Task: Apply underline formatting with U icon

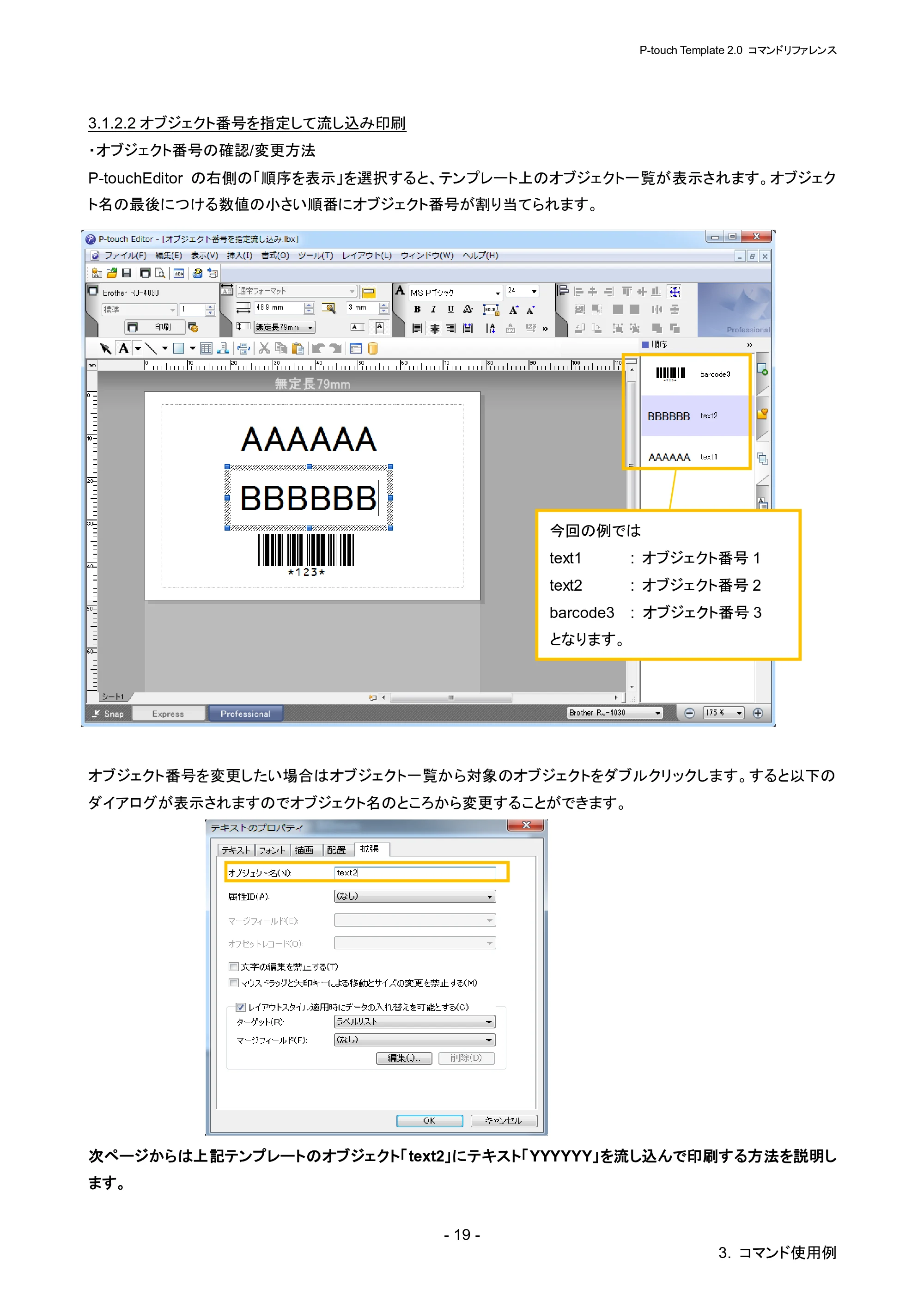Action: click(x=450, y=309)
